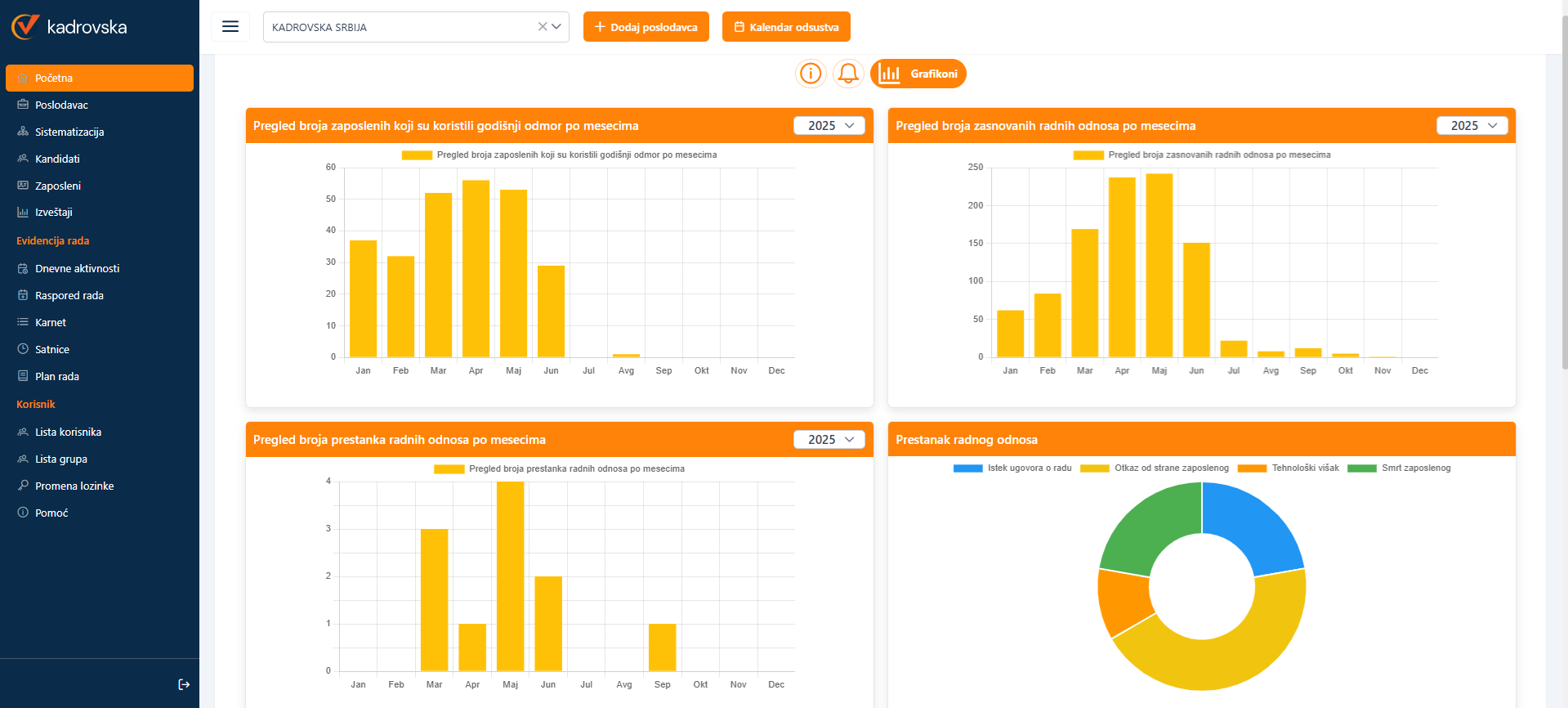Viewport: 1568px width, 708px height.
Task: Open Kalendar odsustva button
Action: coord(786,27)
